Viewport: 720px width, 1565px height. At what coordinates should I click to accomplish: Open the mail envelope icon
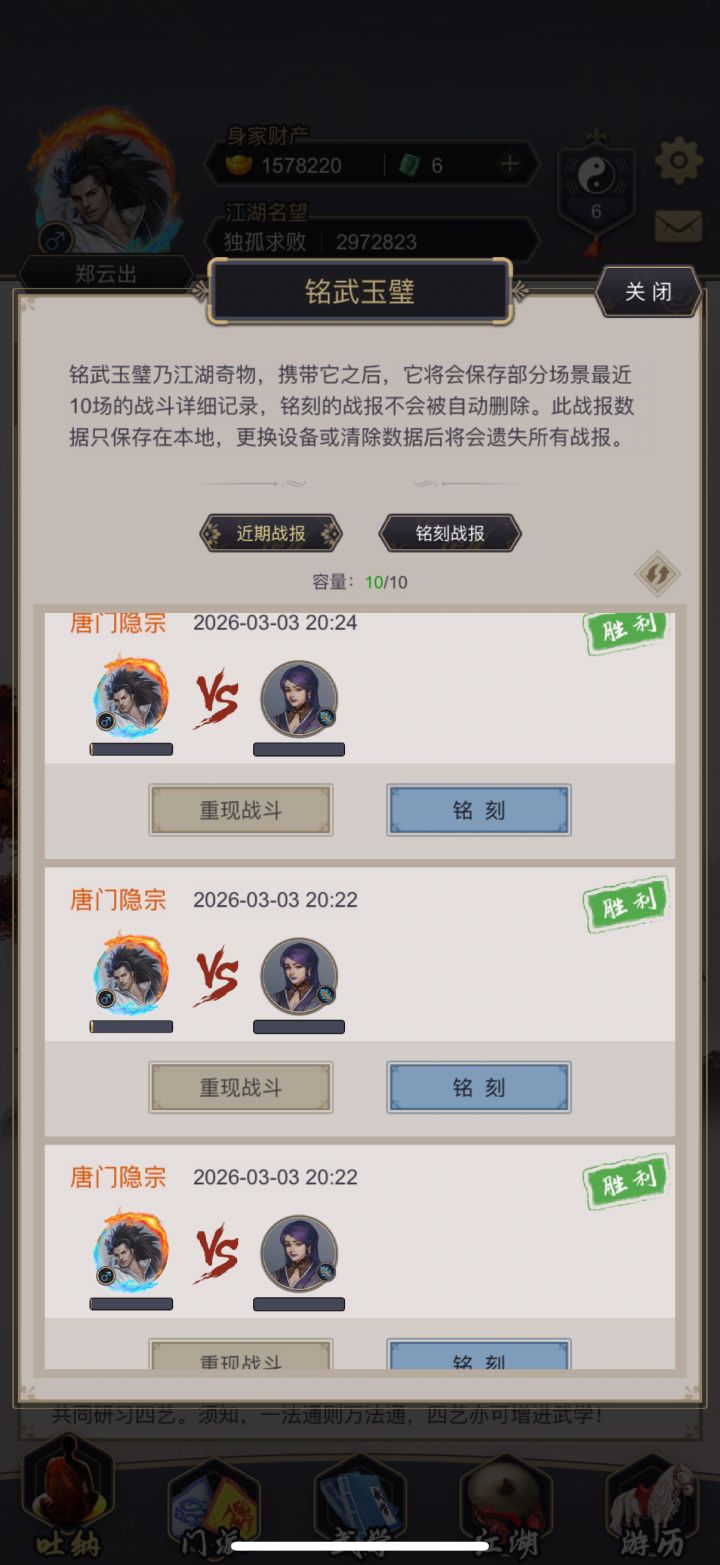click(x=678, y=227)
